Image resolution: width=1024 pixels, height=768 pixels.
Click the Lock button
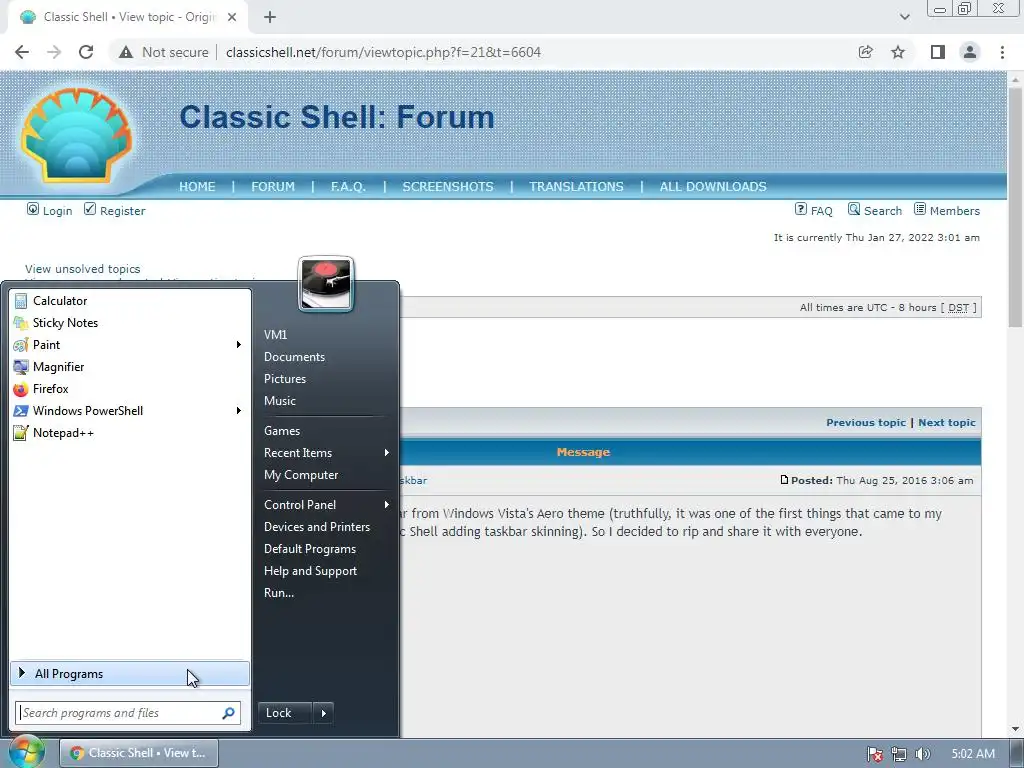coord(285,713)
